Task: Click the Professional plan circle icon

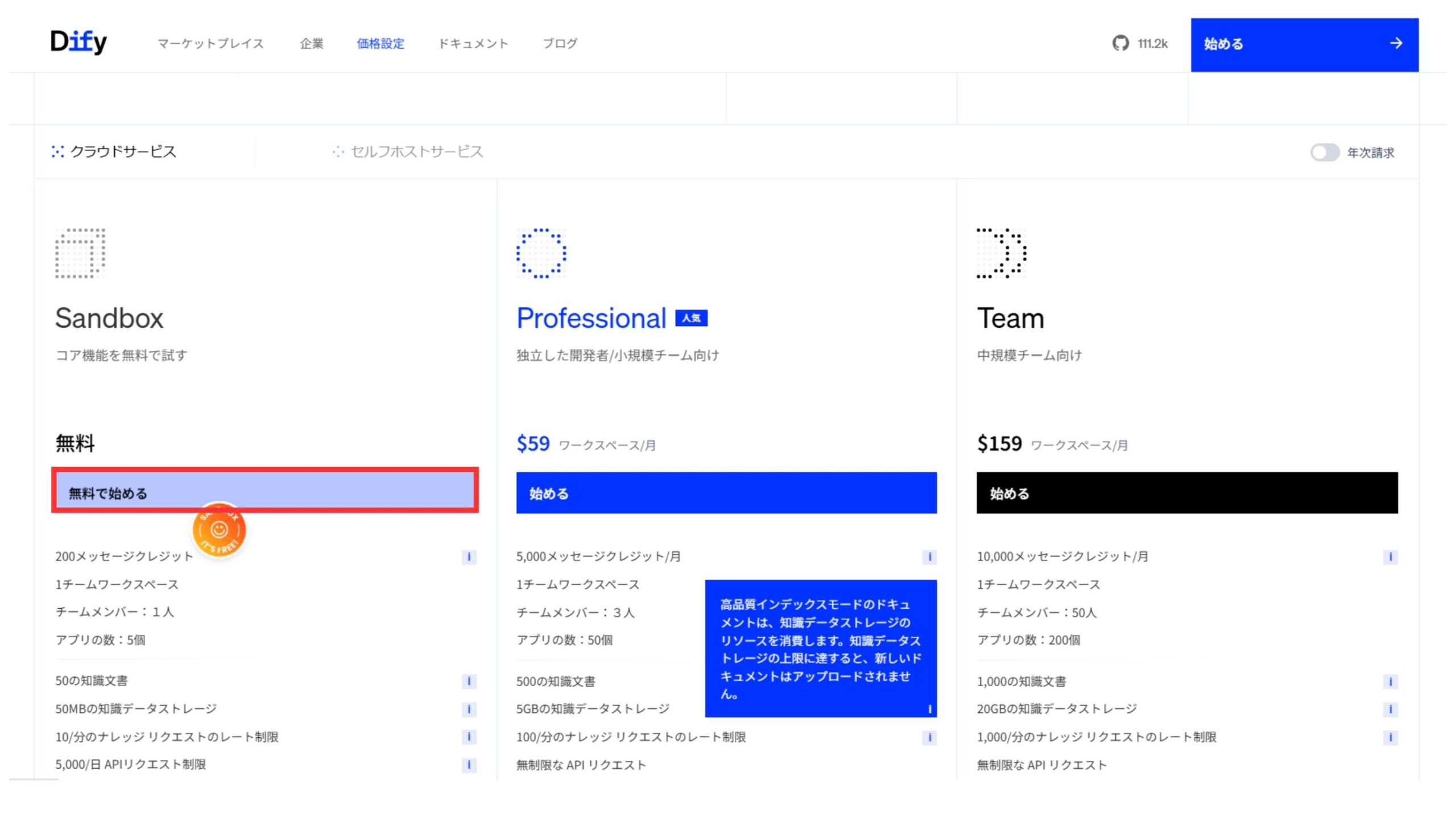Action: click(x=541, y=253)
